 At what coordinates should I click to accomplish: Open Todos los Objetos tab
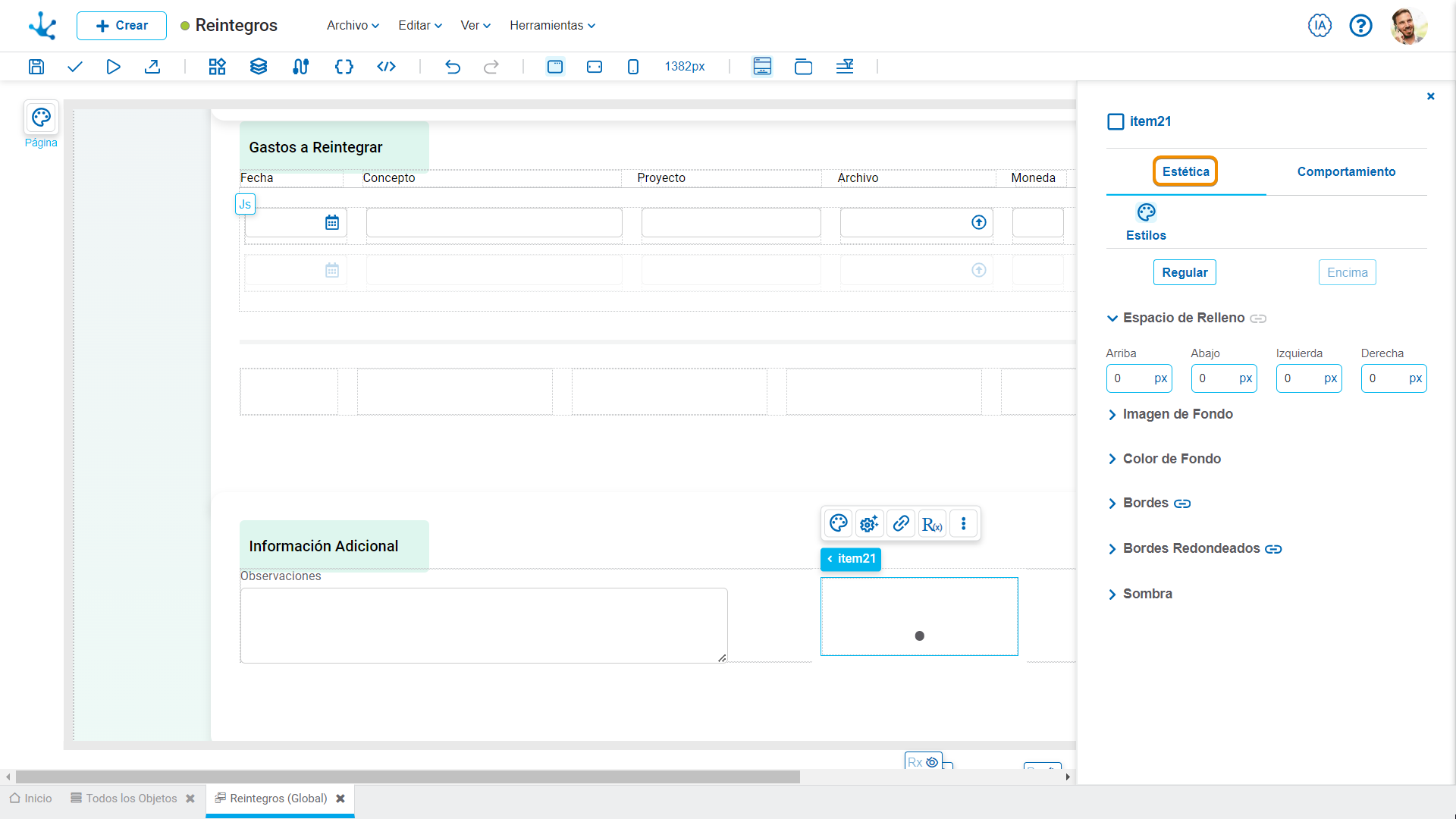(124, 799)
